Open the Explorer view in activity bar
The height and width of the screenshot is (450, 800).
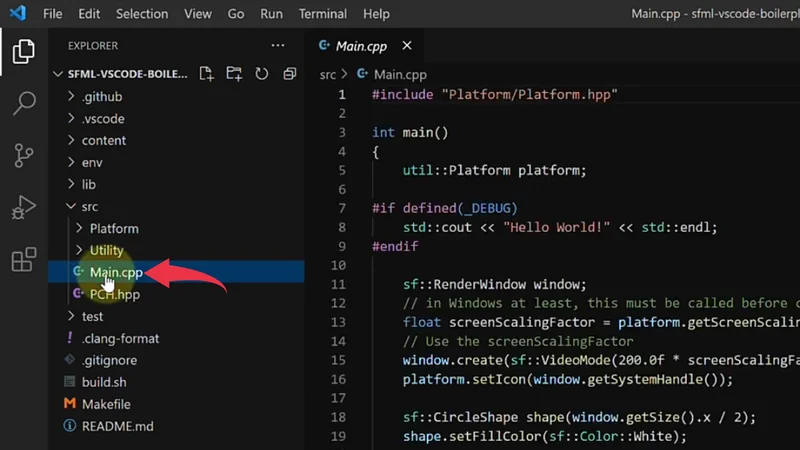pyautogui.click(x=23, y=52)
